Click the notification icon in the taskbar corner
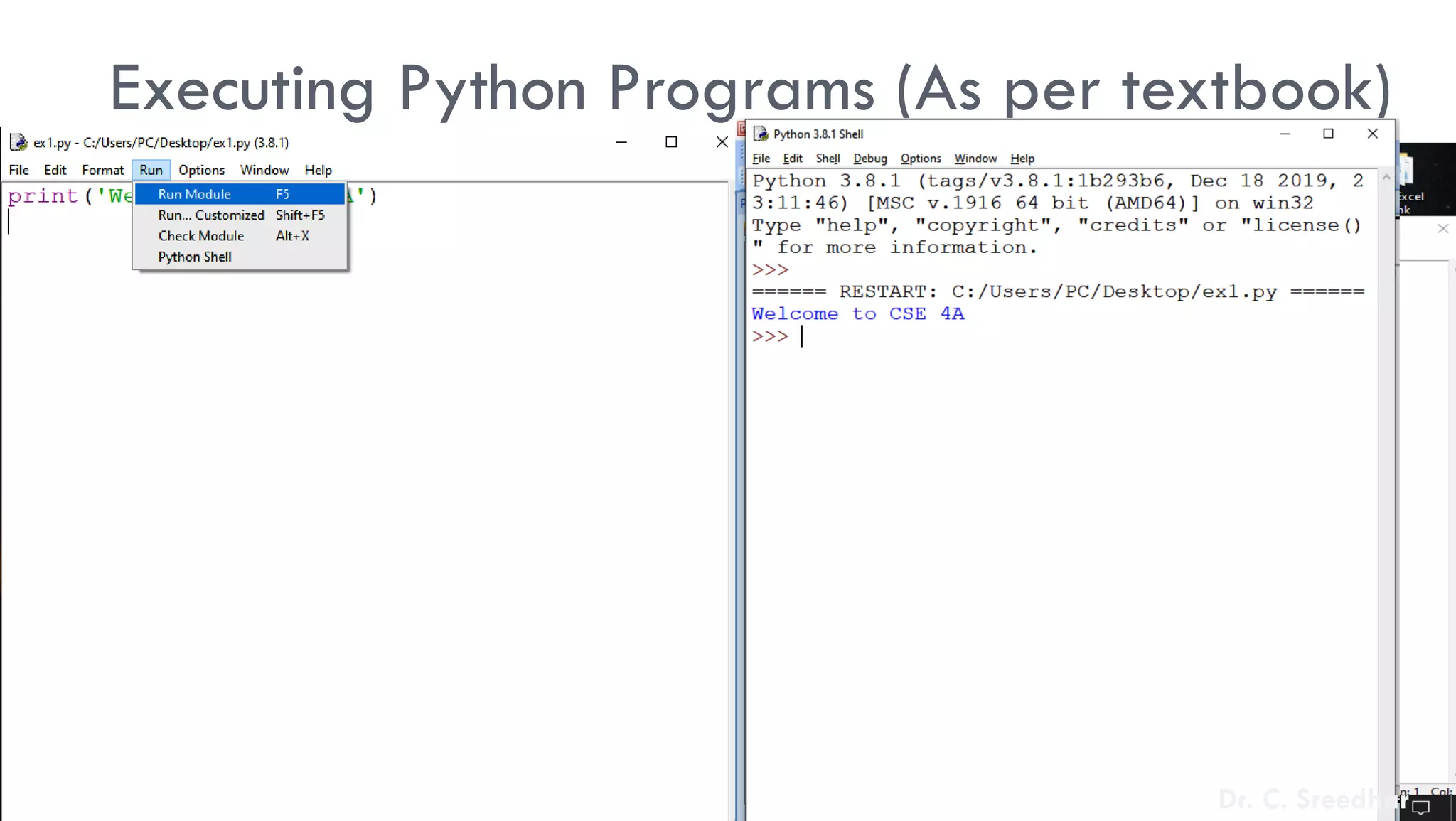The image size is (1456, 821). [1420, 807]
